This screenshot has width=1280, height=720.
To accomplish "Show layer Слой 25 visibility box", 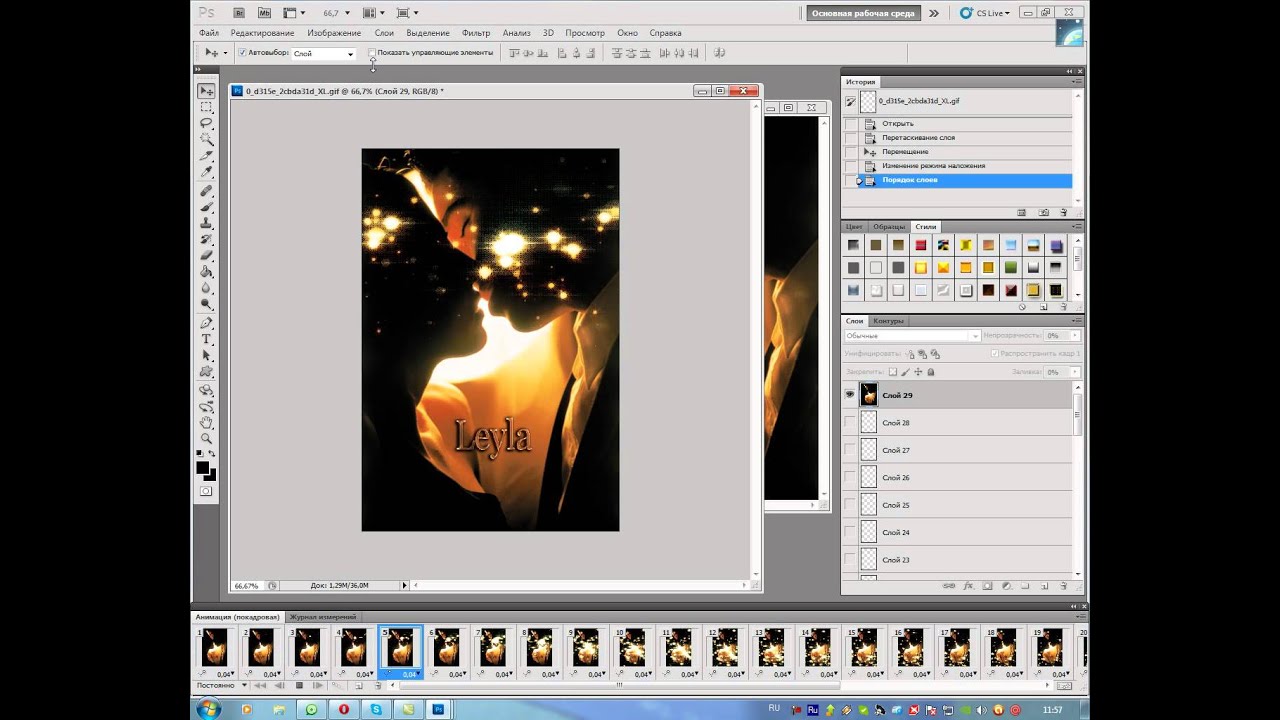I will 850,505.
